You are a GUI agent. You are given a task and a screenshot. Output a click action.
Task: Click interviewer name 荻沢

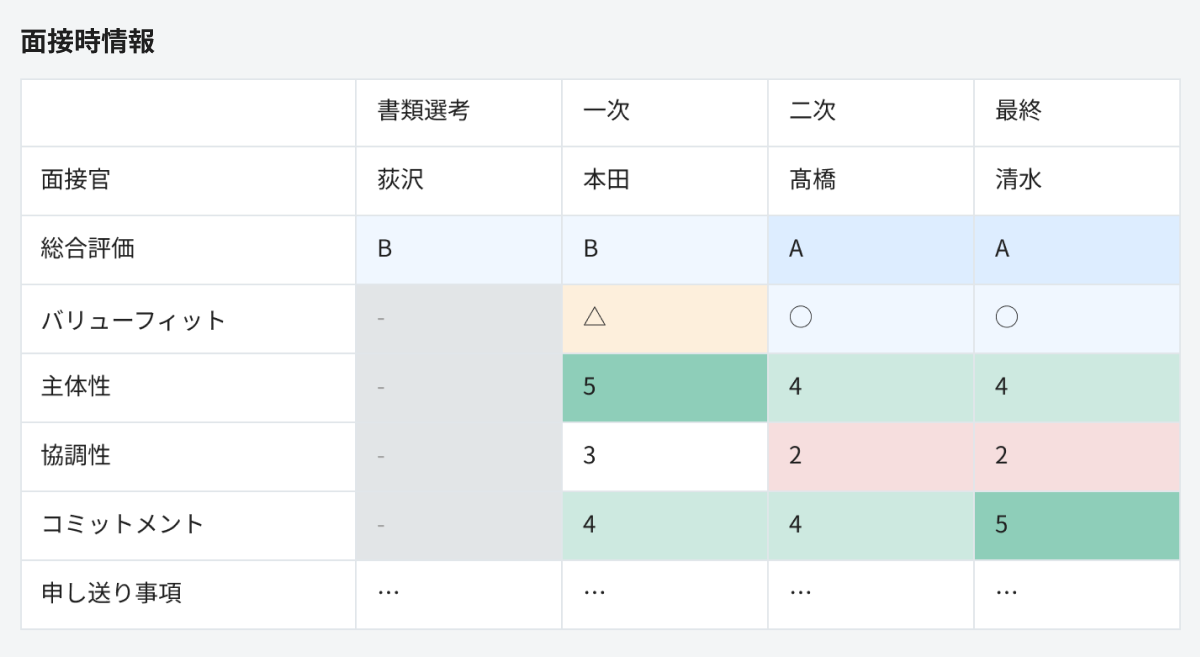click(x=400, y=180)
